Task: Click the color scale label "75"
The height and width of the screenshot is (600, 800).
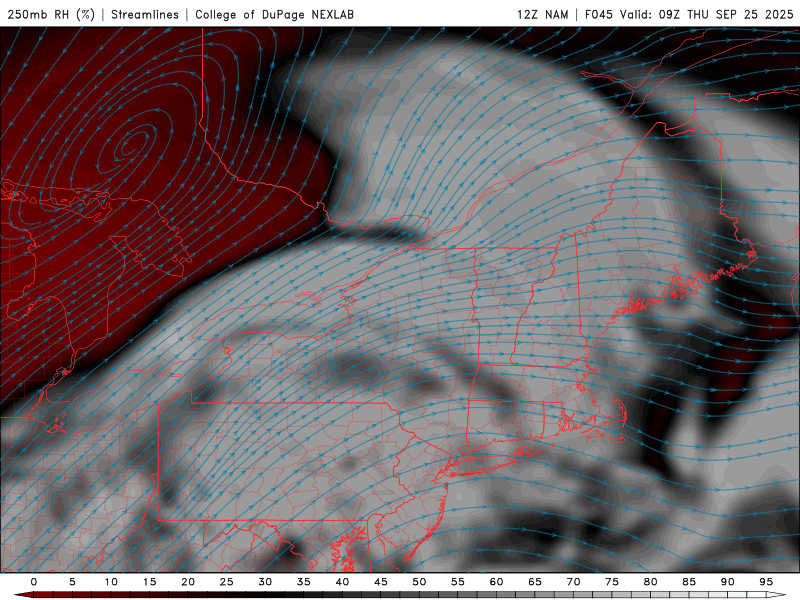Action: 612,582
